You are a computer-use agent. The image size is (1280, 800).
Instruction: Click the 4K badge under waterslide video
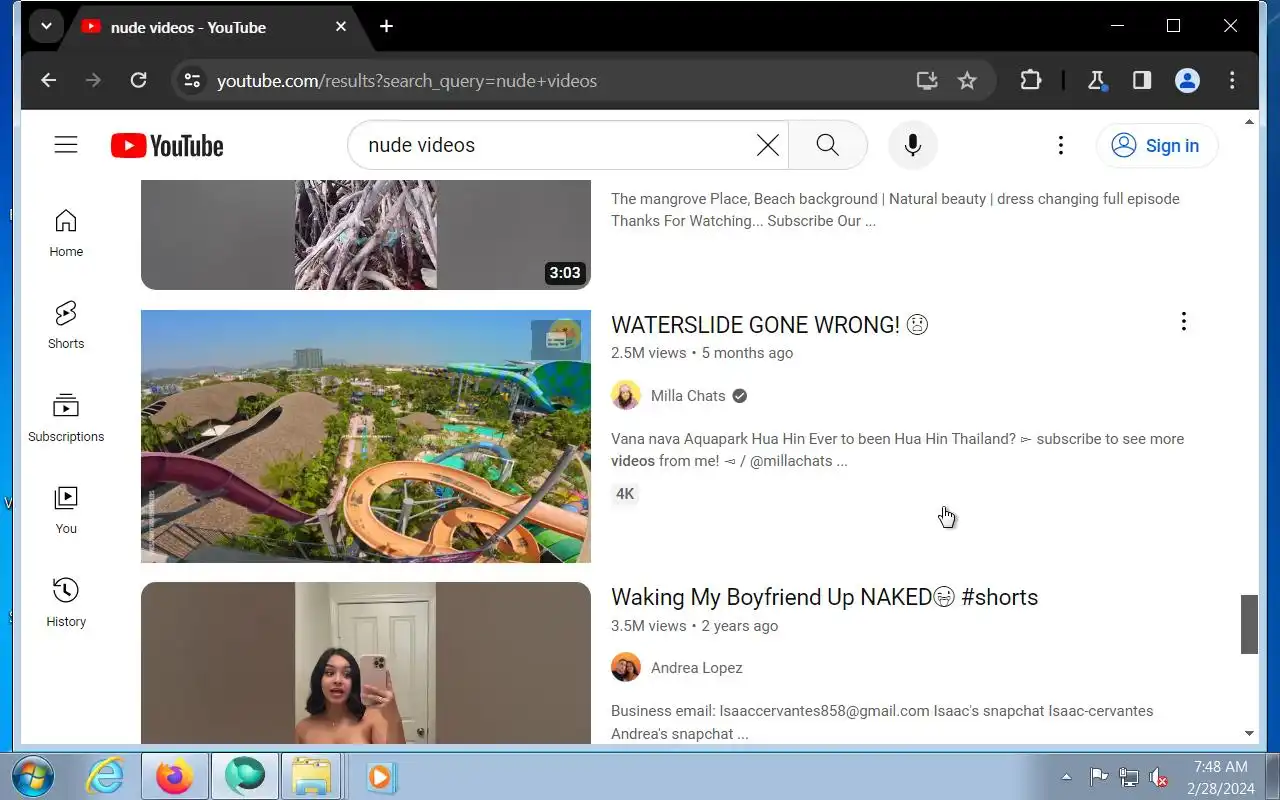click(625, 494)
